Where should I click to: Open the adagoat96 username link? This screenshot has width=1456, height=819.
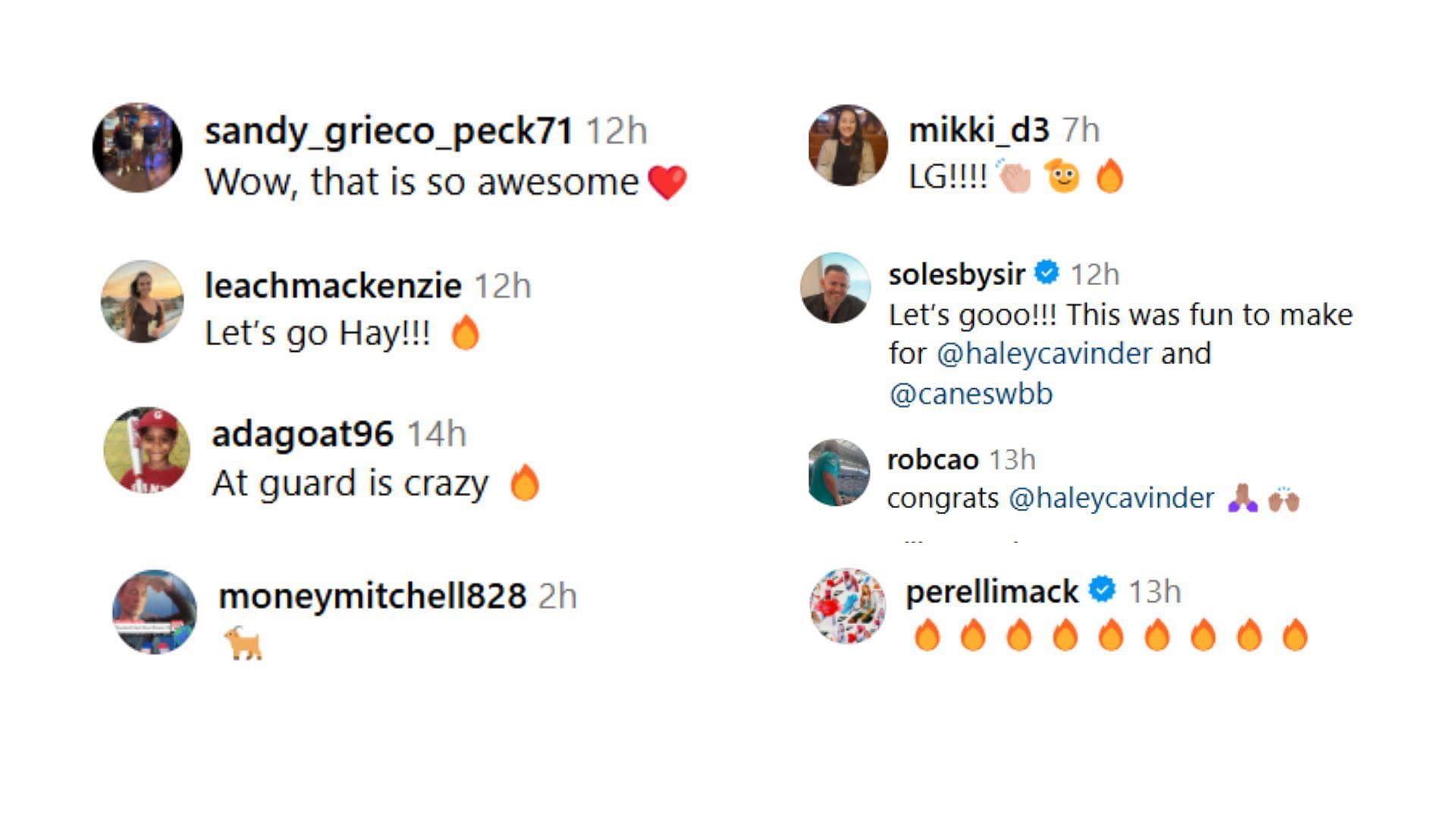[303, 434]
